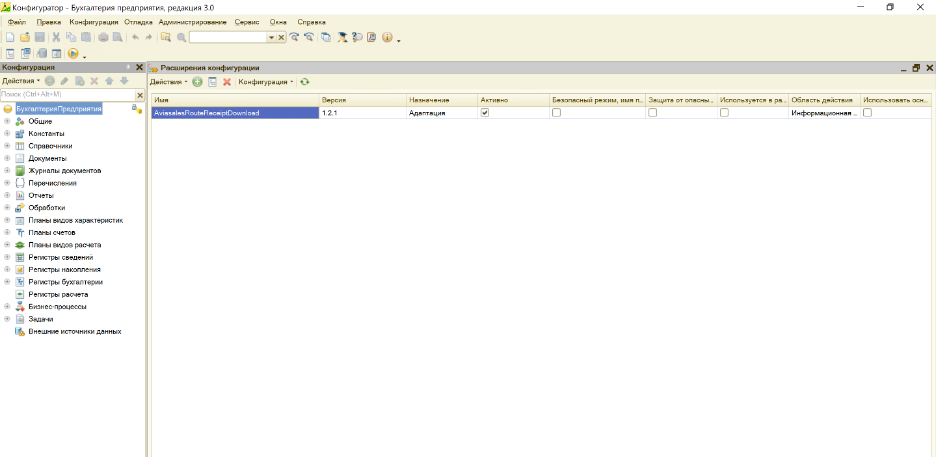
Task: Open the Отладка menu
Action: pyautogui.click(x=138, y=21)
